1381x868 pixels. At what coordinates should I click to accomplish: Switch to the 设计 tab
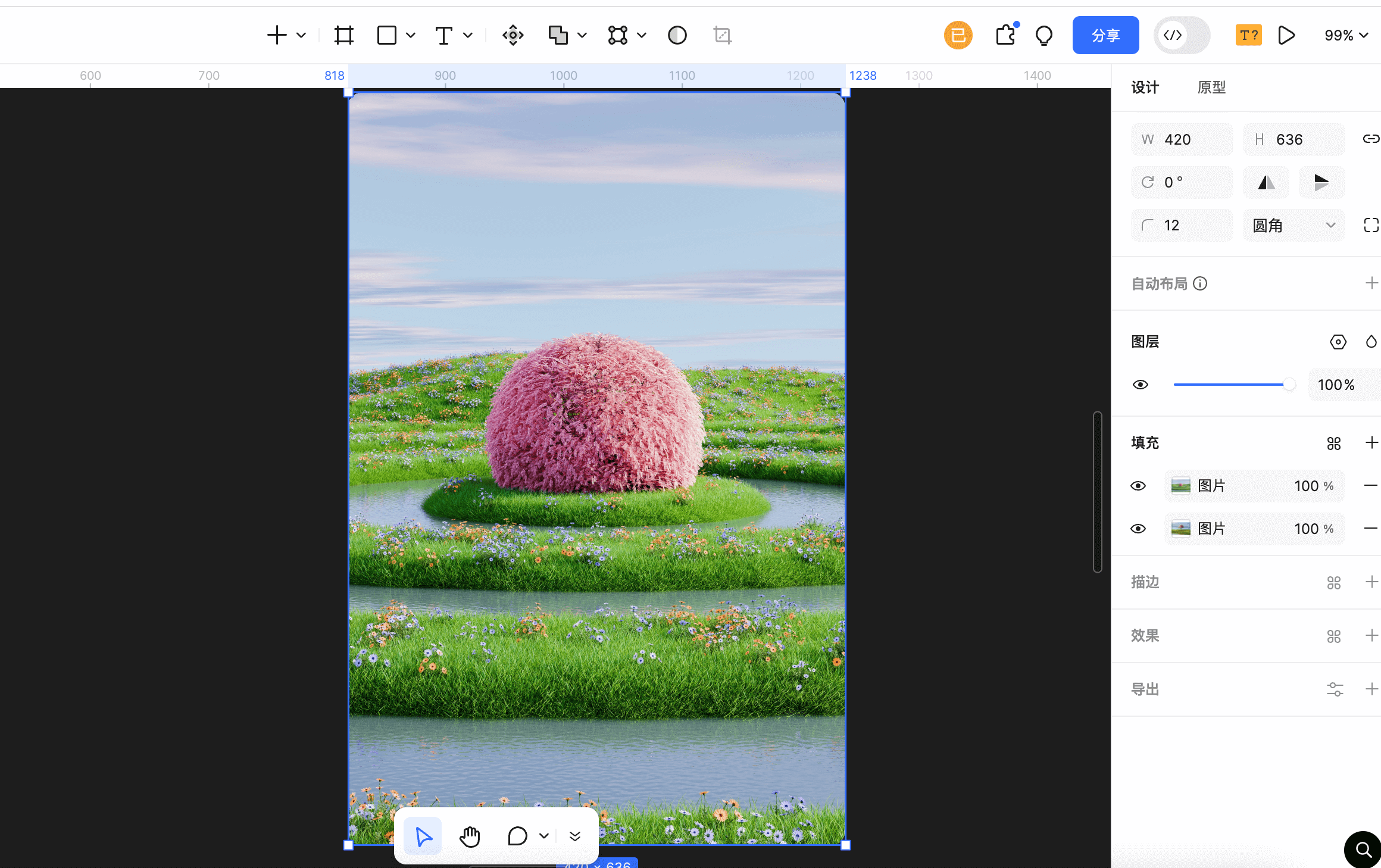[1145, 88]
